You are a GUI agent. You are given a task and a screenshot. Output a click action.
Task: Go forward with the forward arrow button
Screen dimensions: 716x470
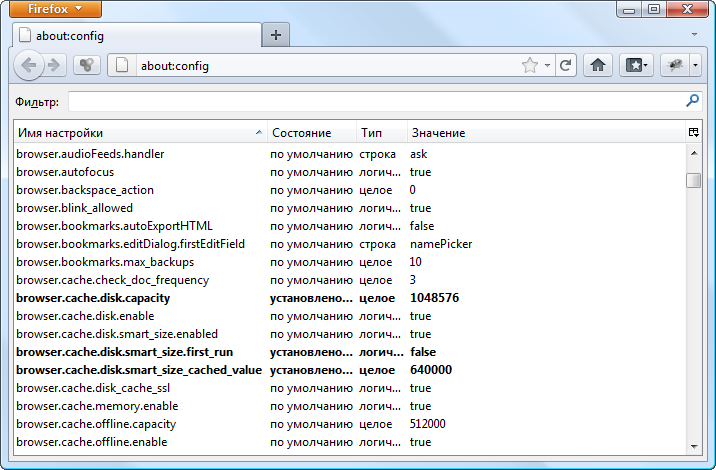[54, 65]
